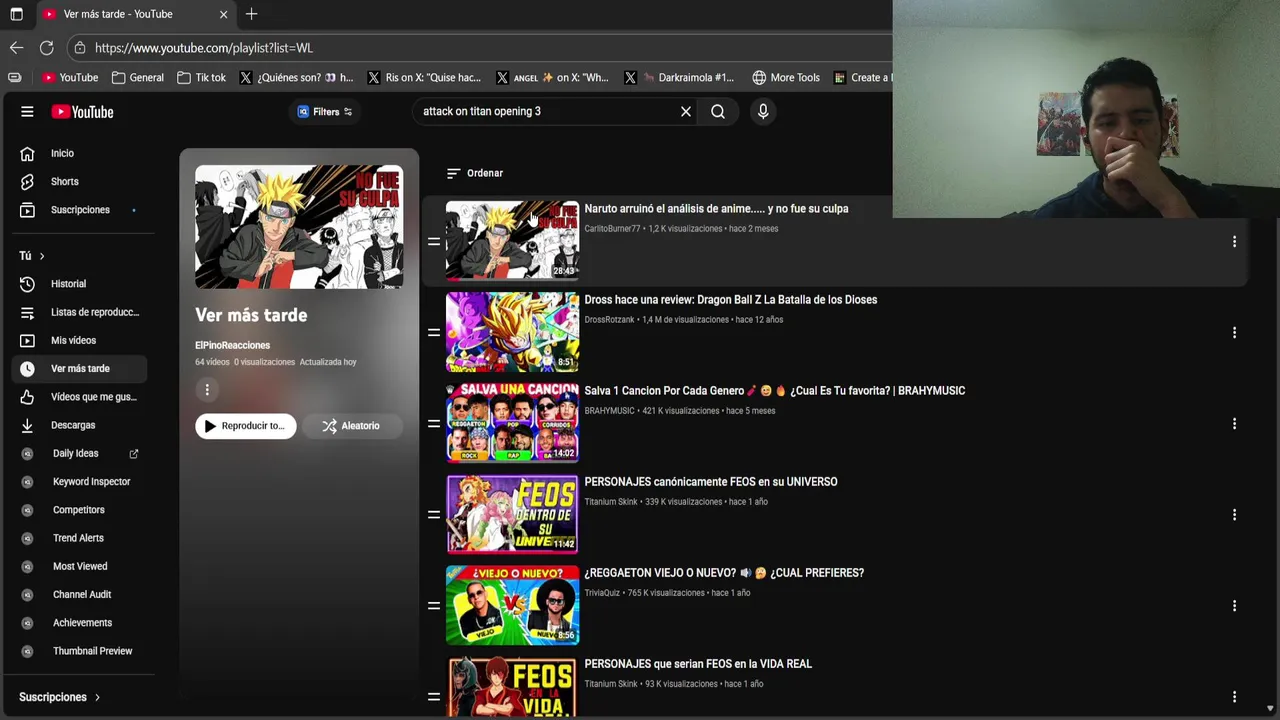Reload the page with refresh icon
This screenshot has height=720, width=1280.
tap(46, 48)
